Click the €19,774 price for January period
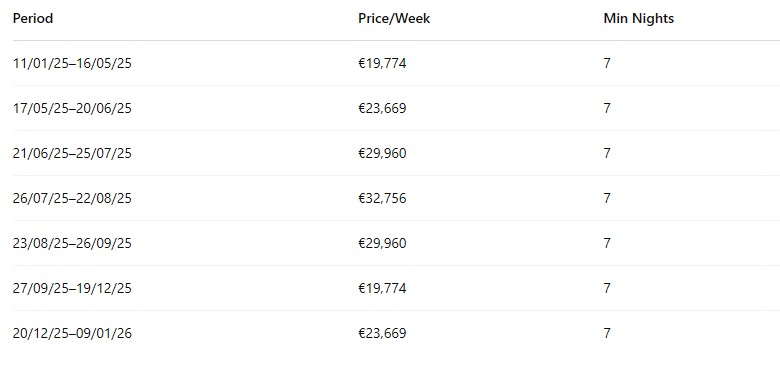 (382, 64)
